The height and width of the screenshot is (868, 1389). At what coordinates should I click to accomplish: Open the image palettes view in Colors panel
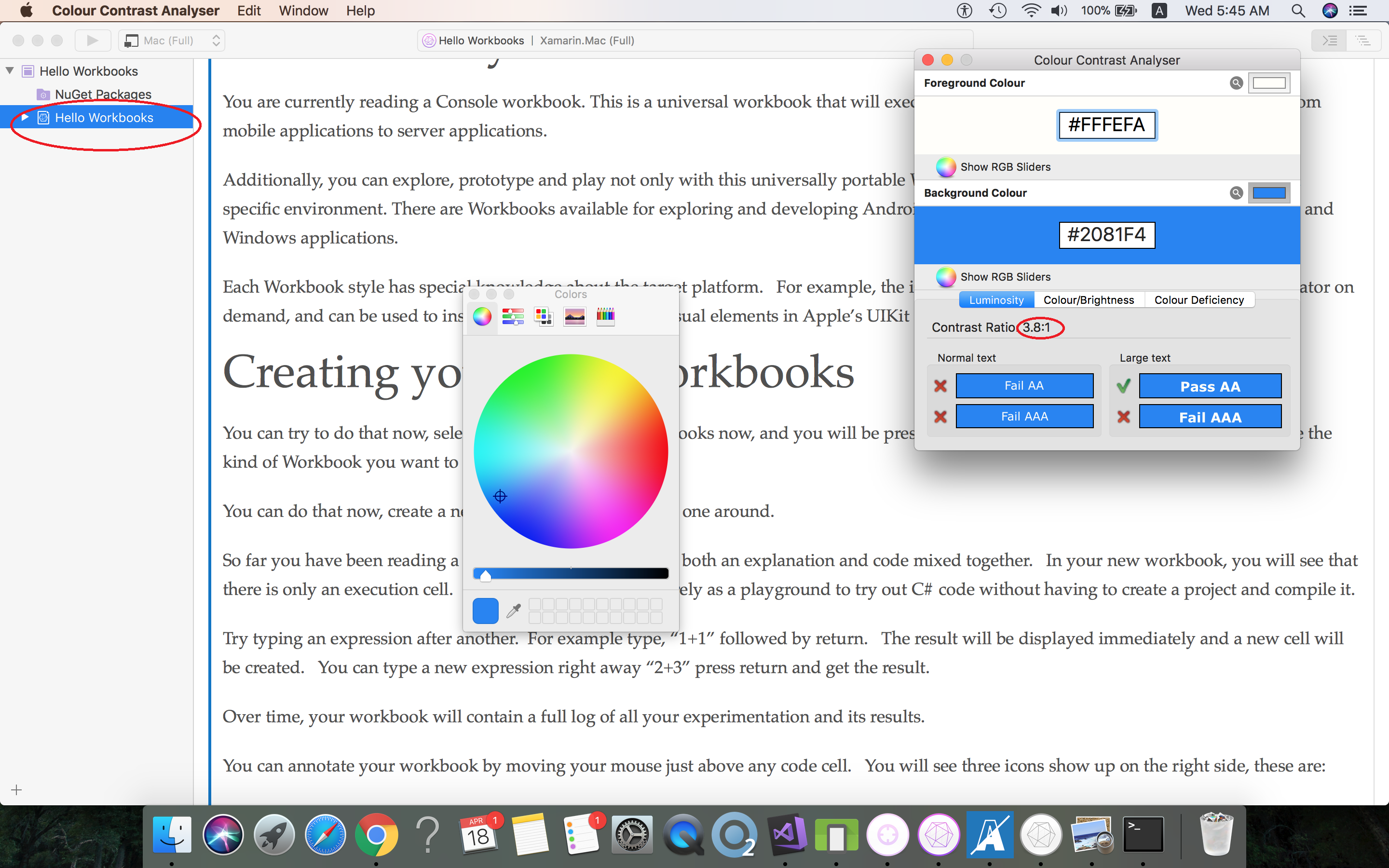point(574,316)
